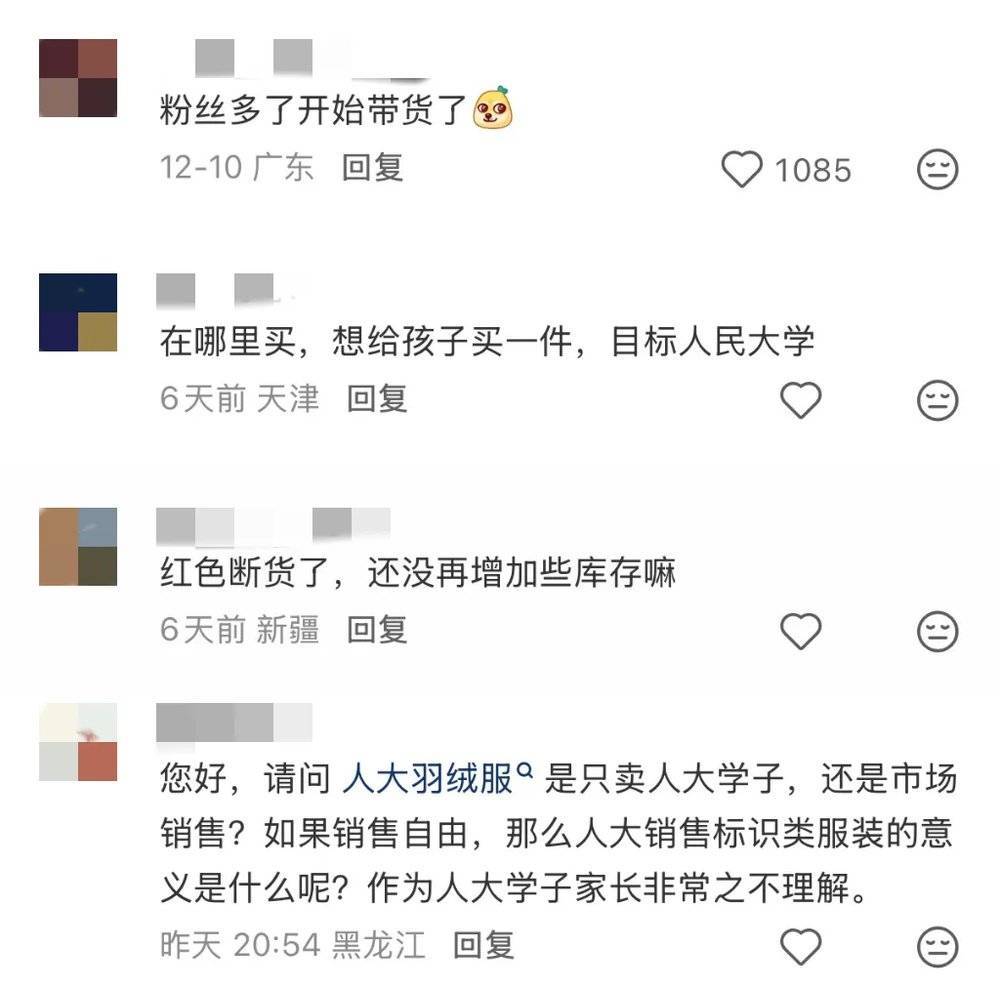Image resolution: width=1000 pixels, height=989 pixels.
Task: Tap the emoji in 粉丝多了开始带货了 comment
Action: (494, 108)
